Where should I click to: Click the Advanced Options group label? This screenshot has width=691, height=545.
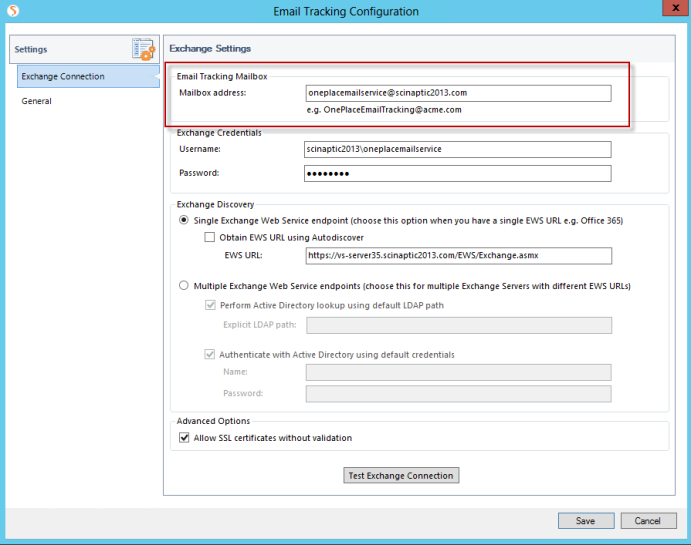[213, 421]
